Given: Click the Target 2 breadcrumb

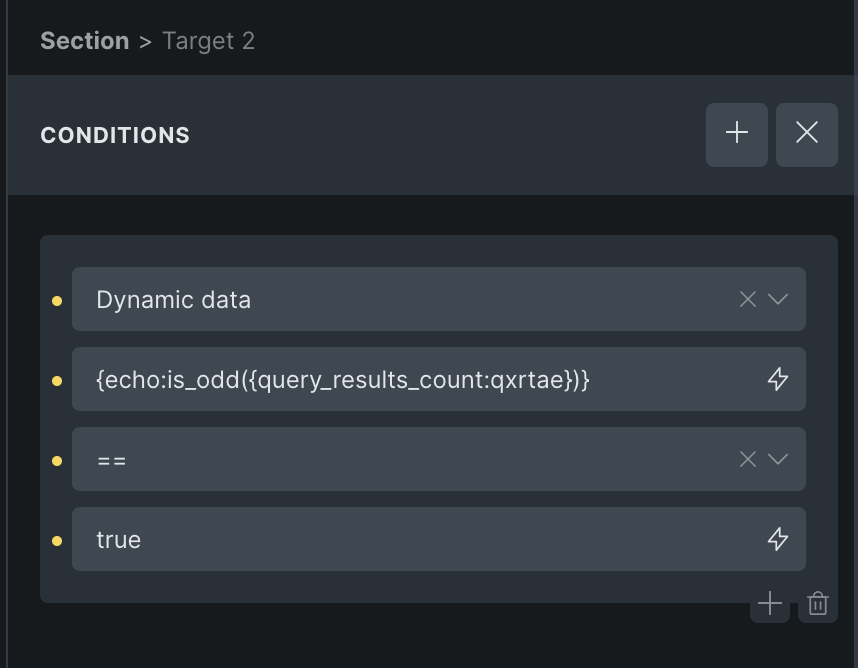Looking at the screenshot, I should coord(208,41).
